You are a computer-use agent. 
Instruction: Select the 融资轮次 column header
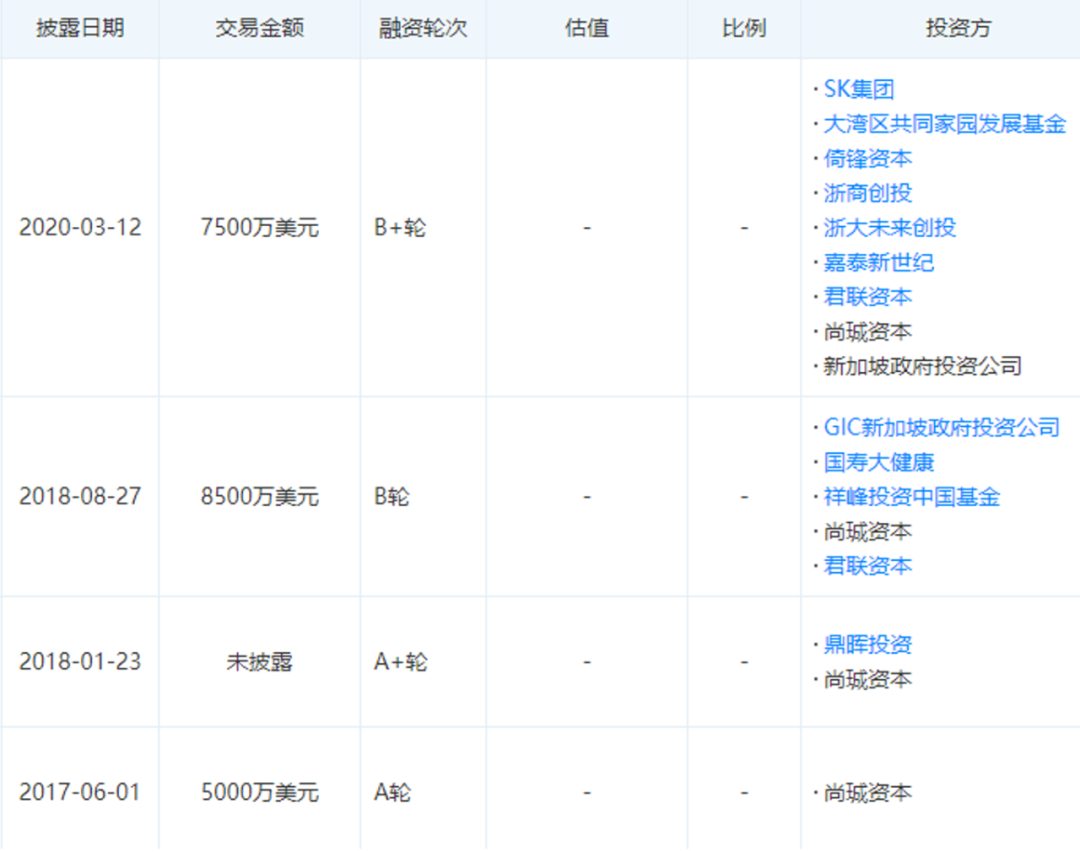[423, 28]
